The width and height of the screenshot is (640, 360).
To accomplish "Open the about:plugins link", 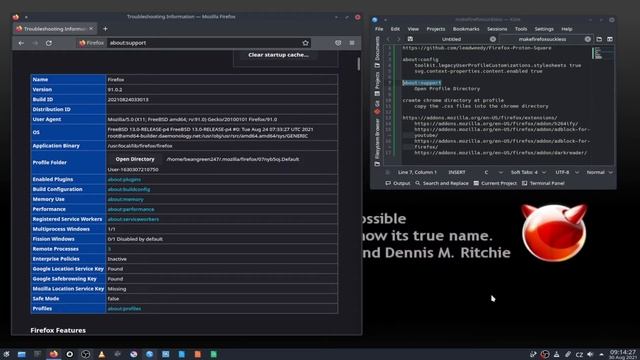I will point(124,180).
